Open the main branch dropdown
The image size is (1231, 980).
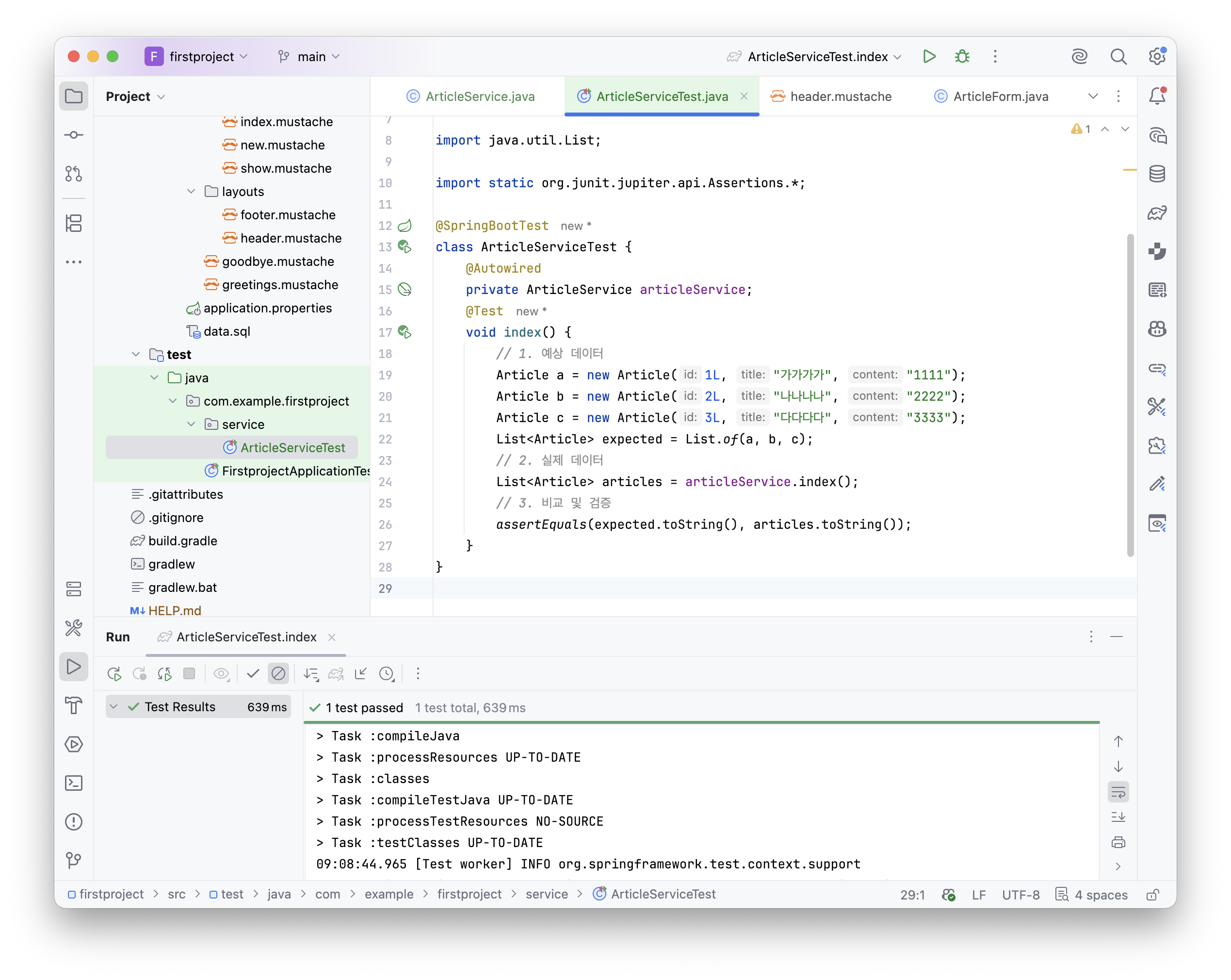(308, 56)
